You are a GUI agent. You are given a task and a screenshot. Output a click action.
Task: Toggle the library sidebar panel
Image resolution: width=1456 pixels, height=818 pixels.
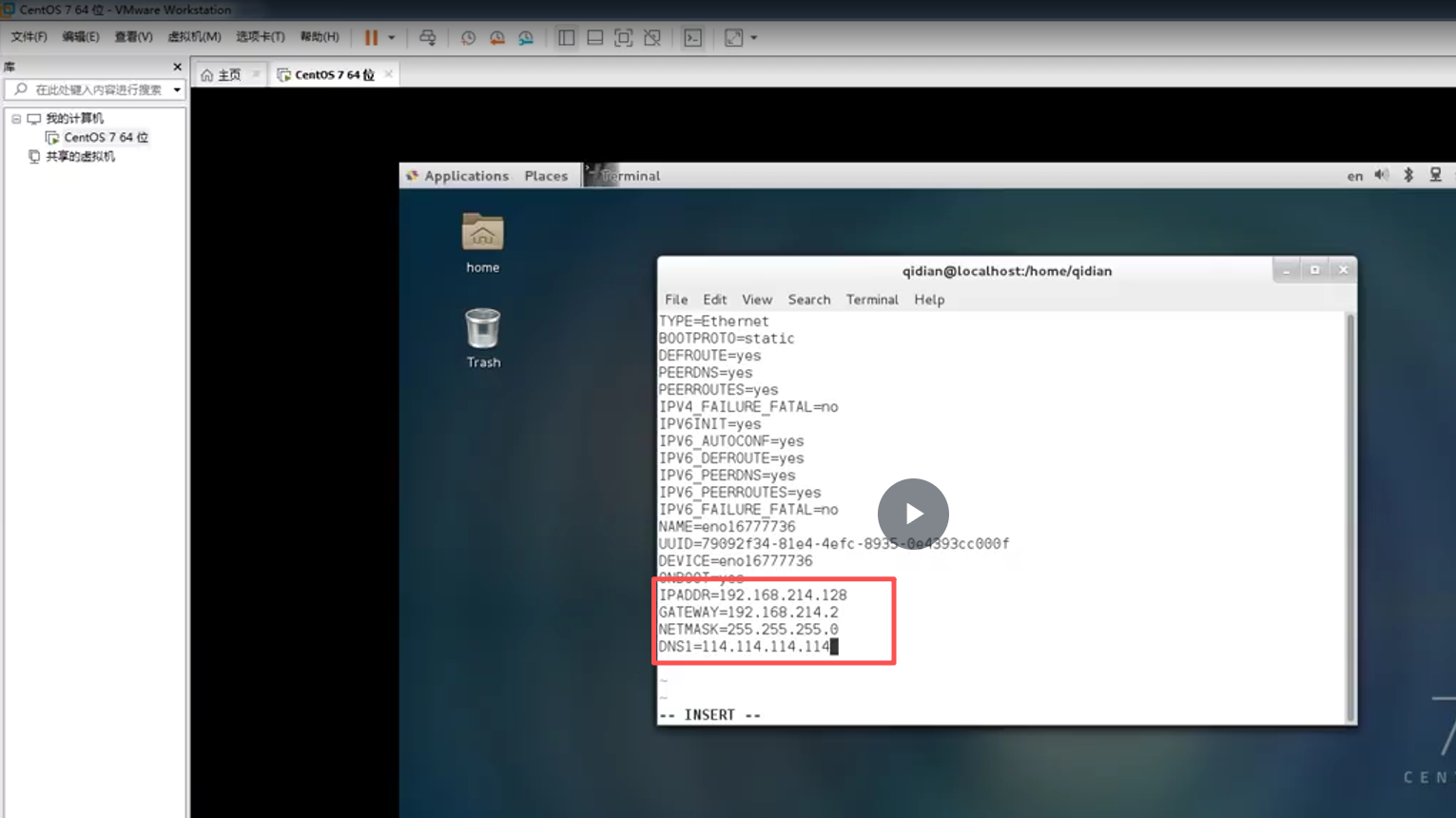point(566,38)
